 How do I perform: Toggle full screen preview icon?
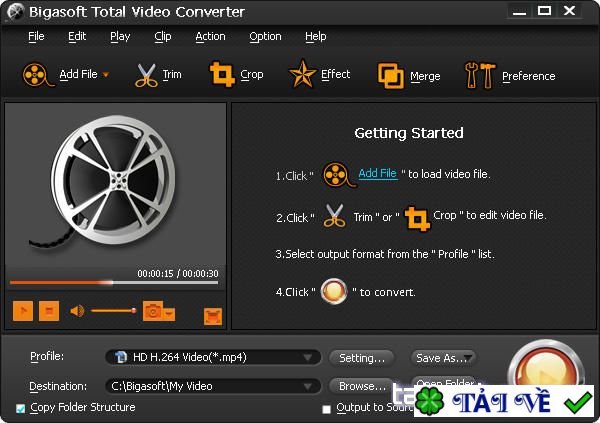tap(213, 316)
